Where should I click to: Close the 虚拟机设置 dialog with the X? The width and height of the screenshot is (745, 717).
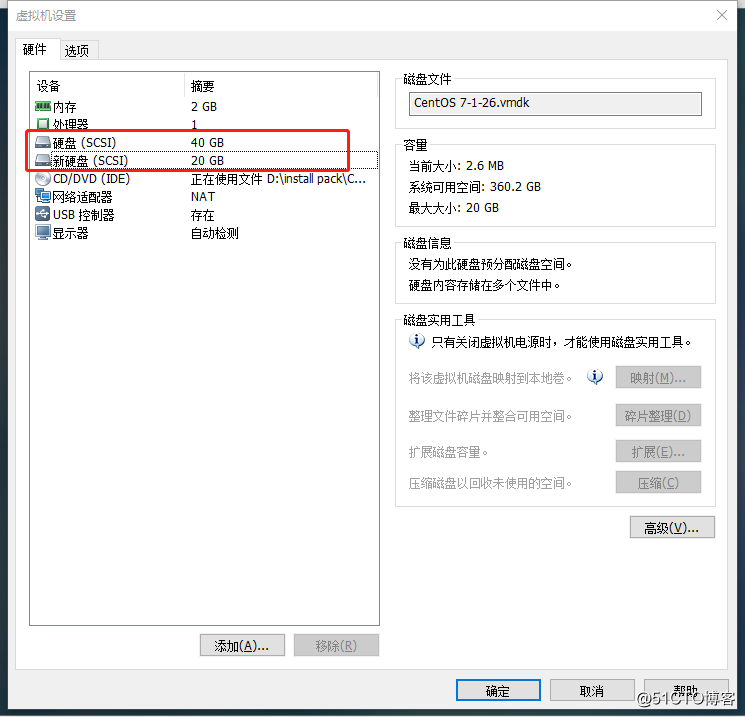pyautogui.click(x=722, y=15)
